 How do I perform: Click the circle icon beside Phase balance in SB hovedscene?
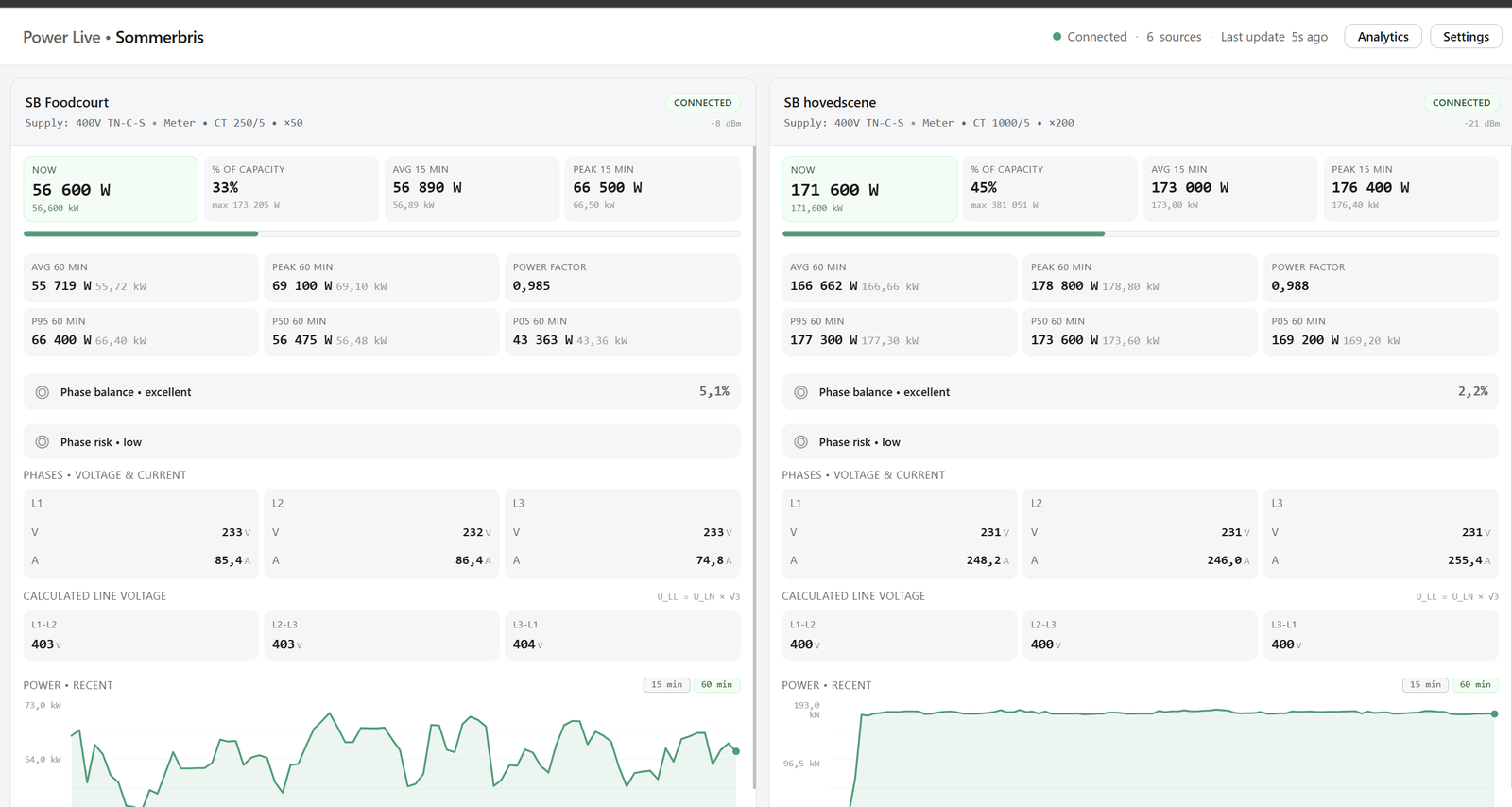[801, 392]
